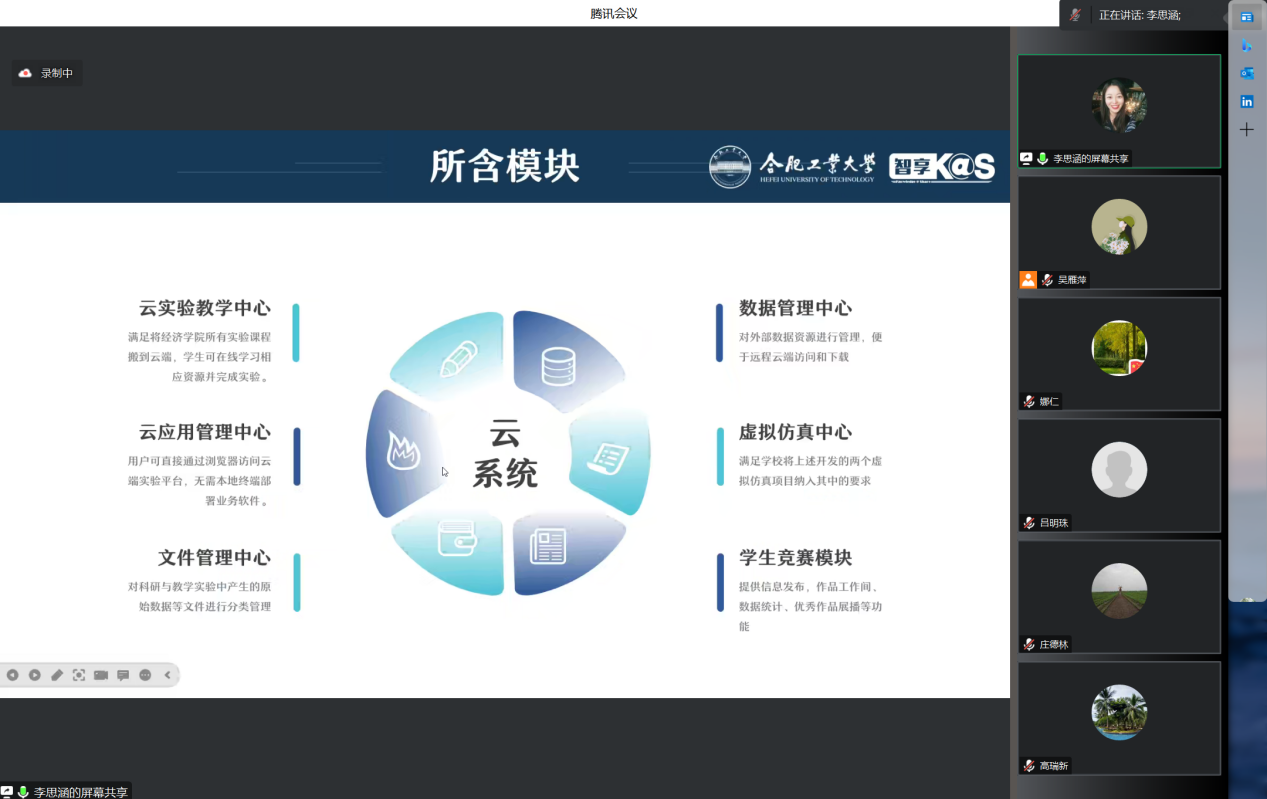This screenshot has height=799, width=1267.
Task: Go to previous slide in presentation toolbar
Action: (13, 675)
